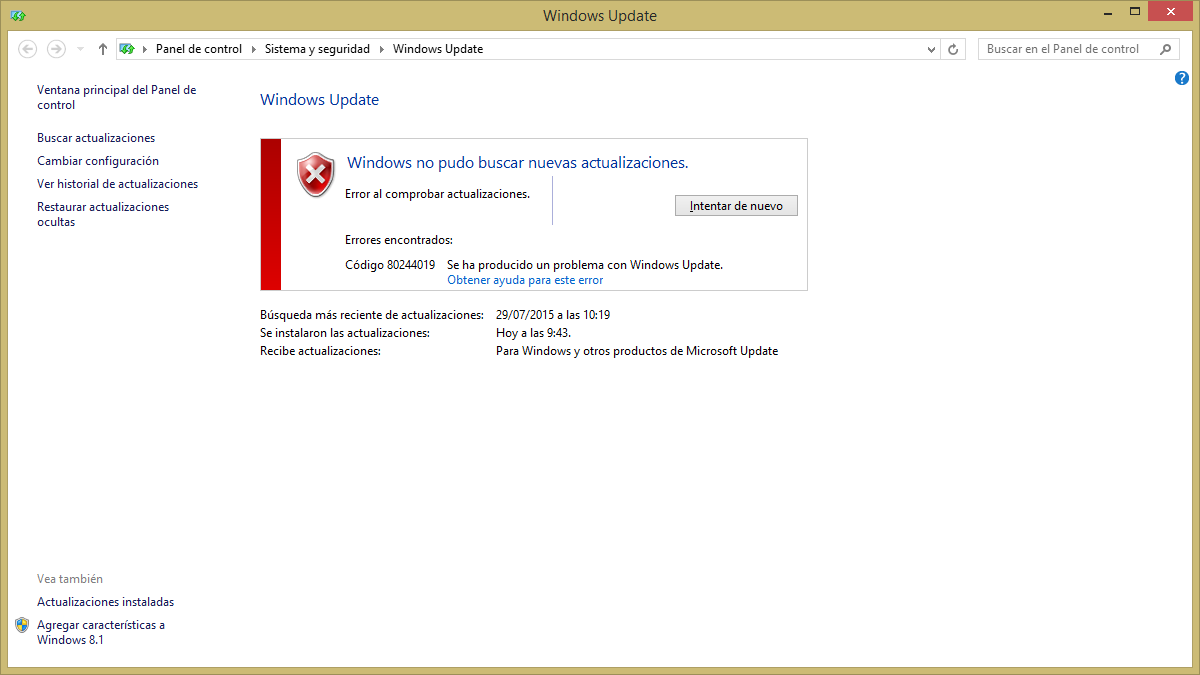1200x675 pixels.
Task: Click the Windows Update page heading
Action: (x=319, y=100)
